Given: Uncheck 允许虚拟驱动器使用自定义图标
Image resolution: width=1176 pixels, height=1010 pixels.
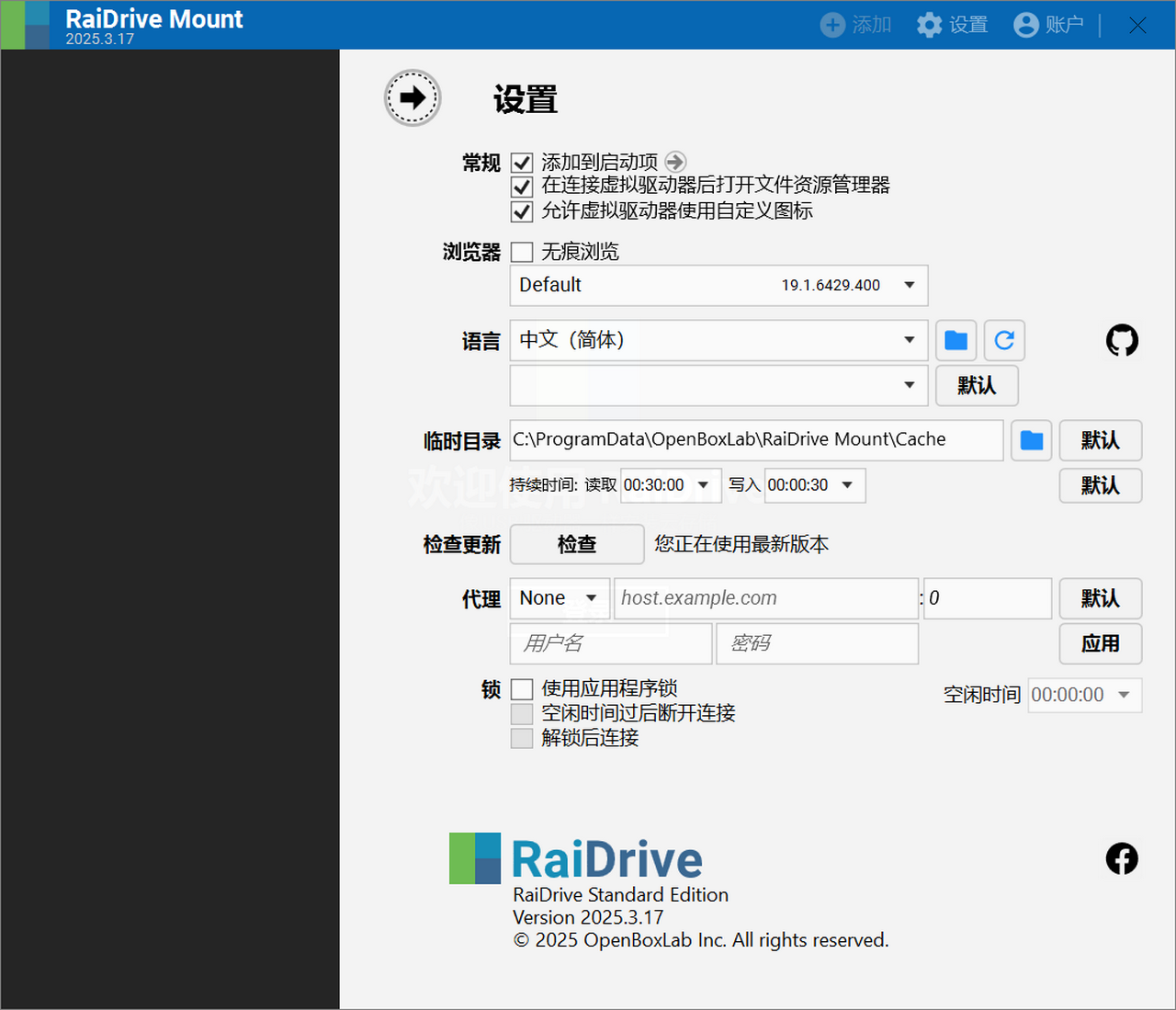Looking at the screenshot, I should (x=522, y=211).
